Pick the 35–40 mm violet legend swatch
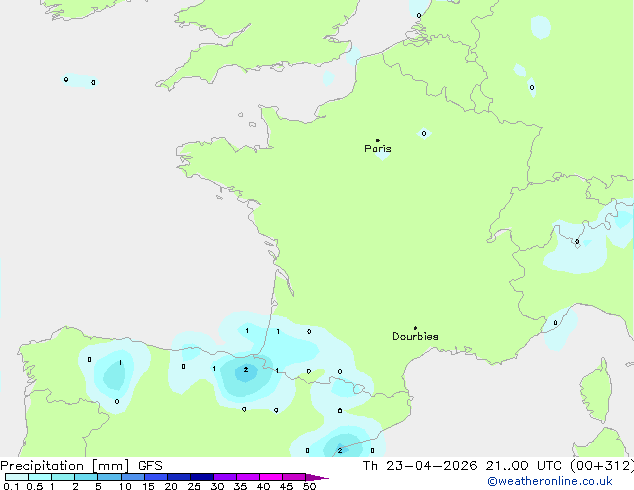The image size is (634, 490). (248, 477)
